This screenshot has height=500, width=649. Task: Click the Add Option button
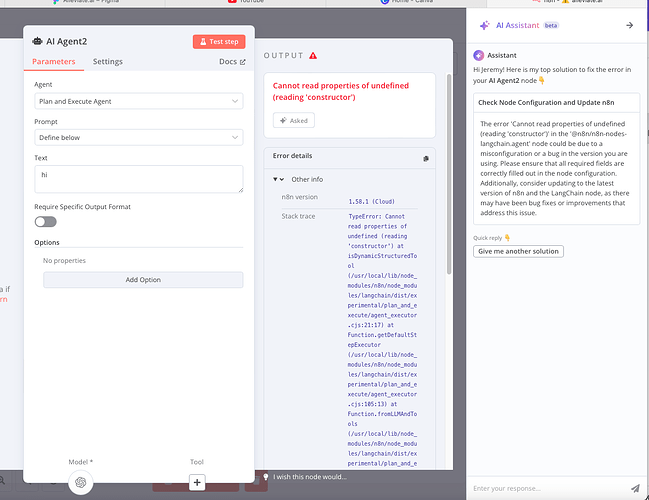[x=143, y=280]
